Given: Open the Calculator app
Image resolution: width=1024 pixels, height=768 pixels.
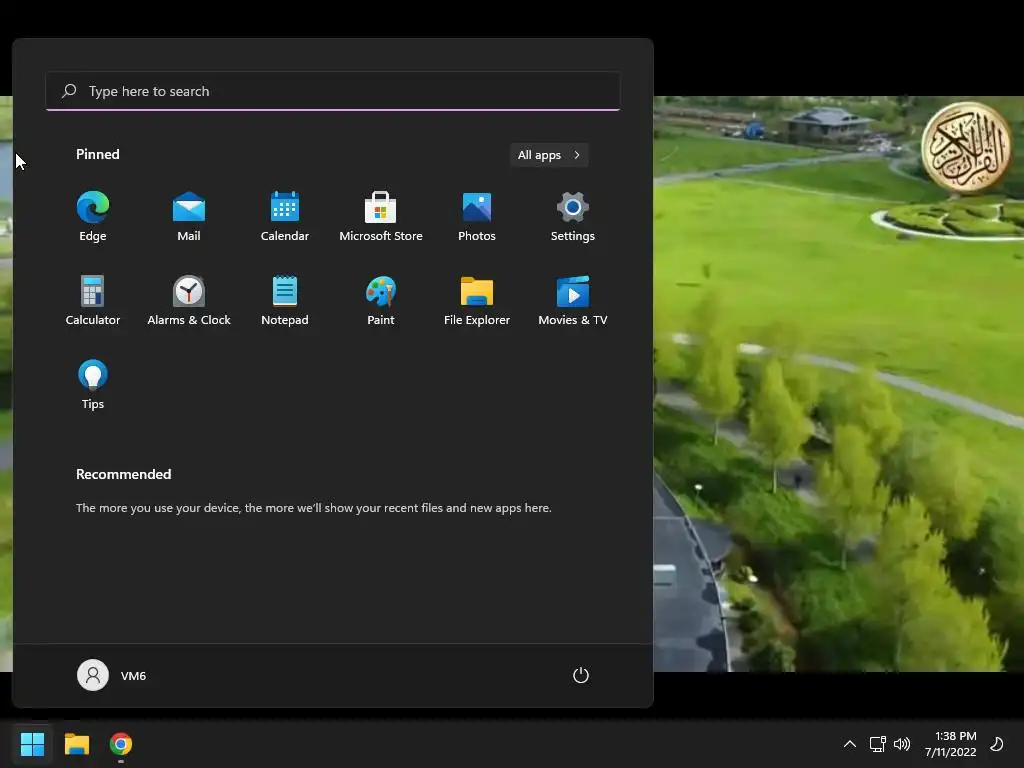Looking at the screenshot, I should tap(93, 300).
